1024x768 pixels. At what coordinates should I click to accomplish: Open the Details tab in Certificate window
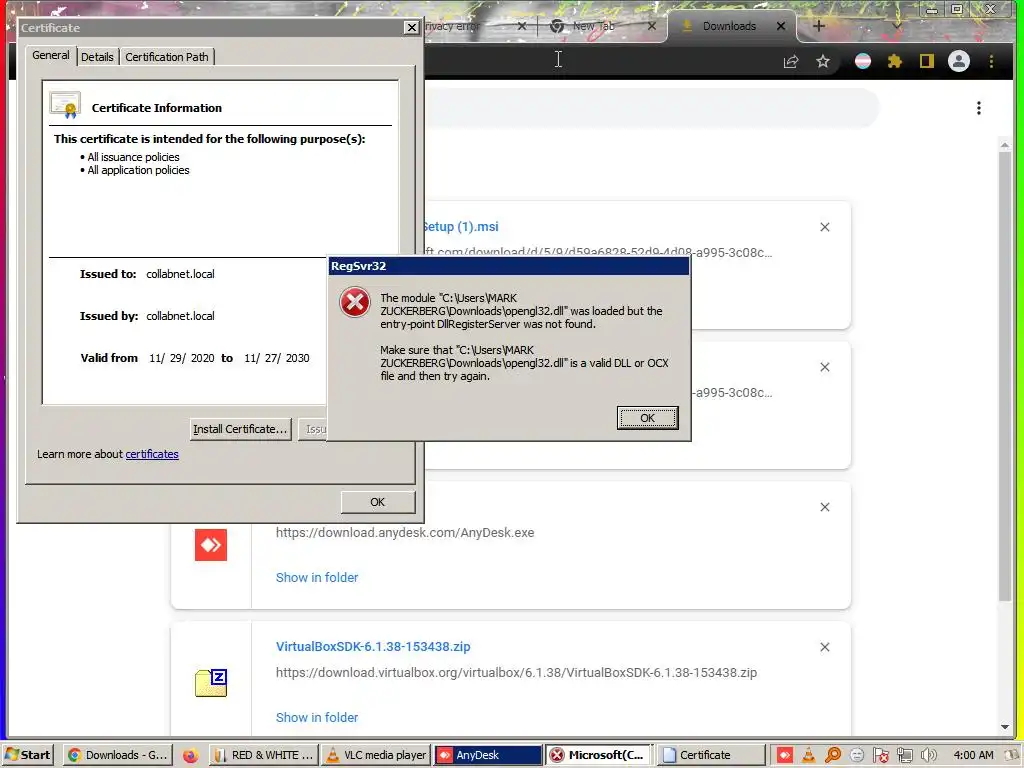[97, 57]
